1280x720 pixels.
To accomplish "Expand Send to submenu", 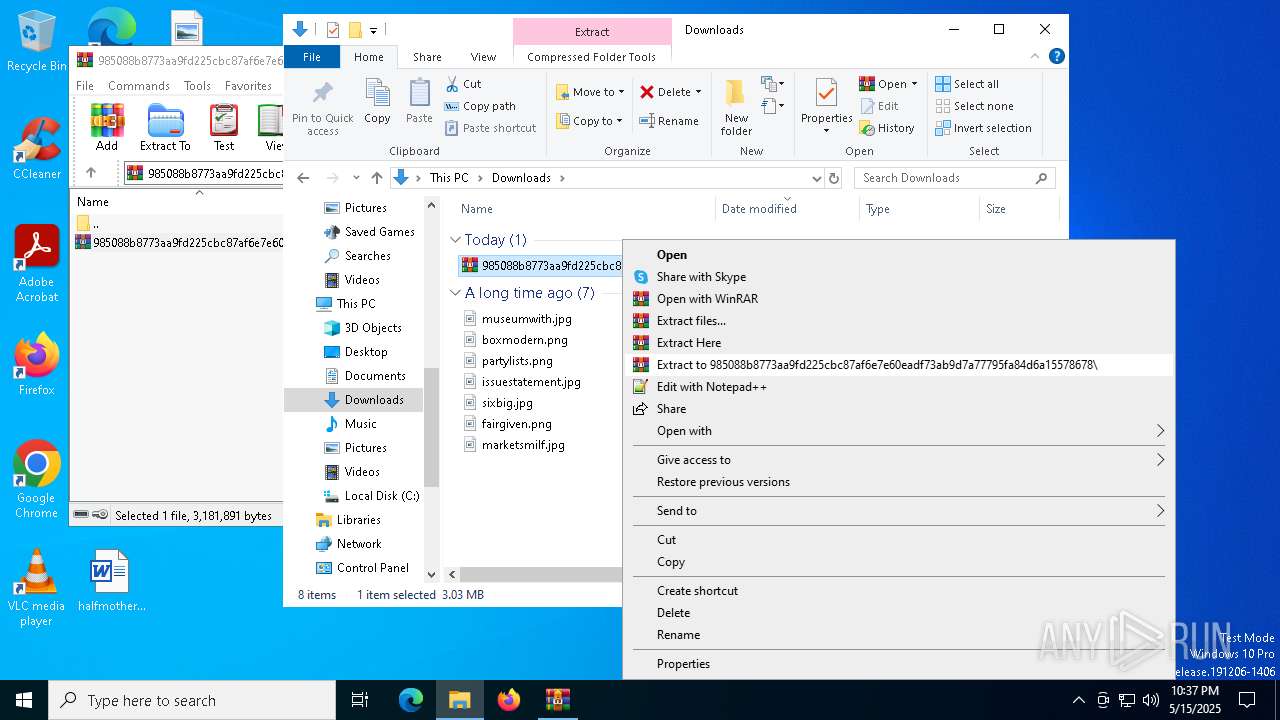I will pos(1160,511).
